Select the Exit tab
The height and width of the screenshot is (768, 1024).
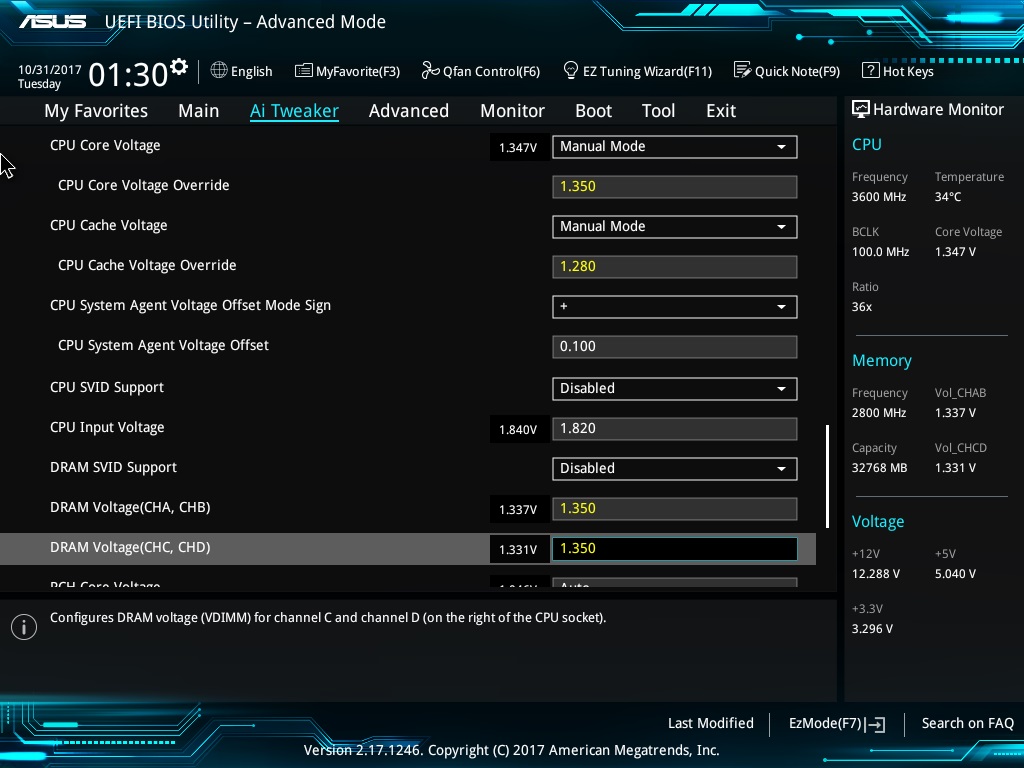[721, 111]
